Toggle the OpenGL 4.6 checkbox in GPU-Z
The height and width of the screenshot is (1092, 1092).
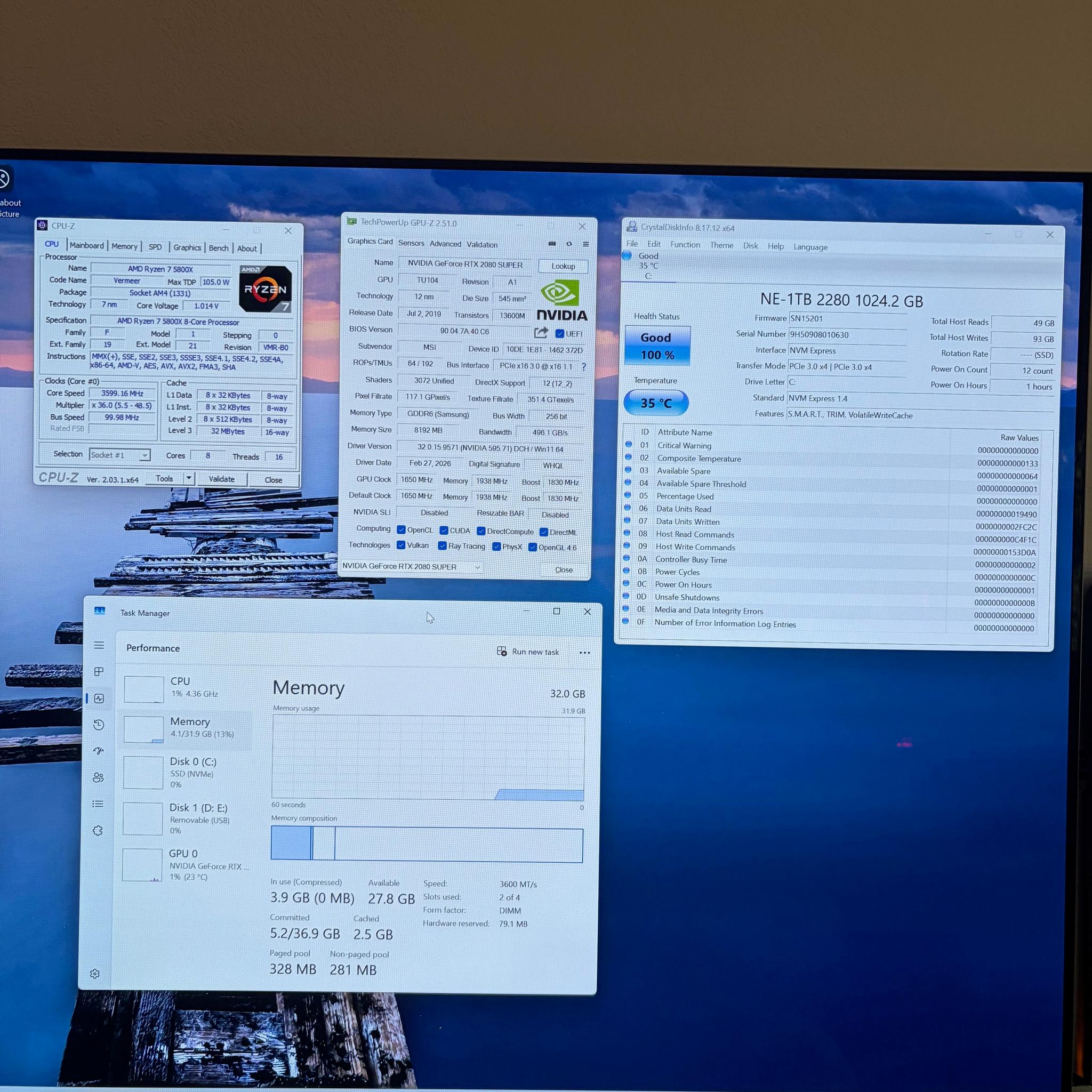(x=533, y=547)
